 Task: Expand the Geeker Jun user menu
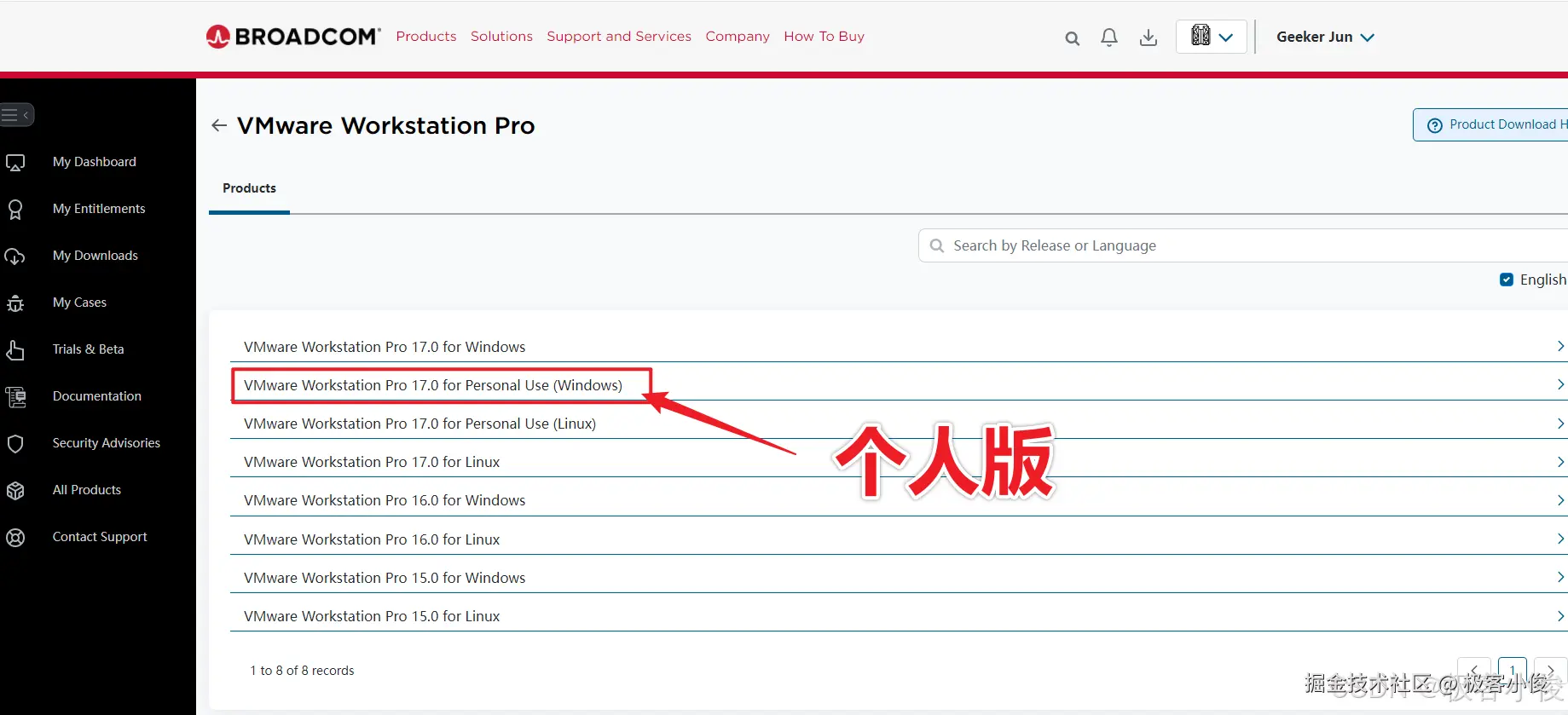tap(1325, 37)
